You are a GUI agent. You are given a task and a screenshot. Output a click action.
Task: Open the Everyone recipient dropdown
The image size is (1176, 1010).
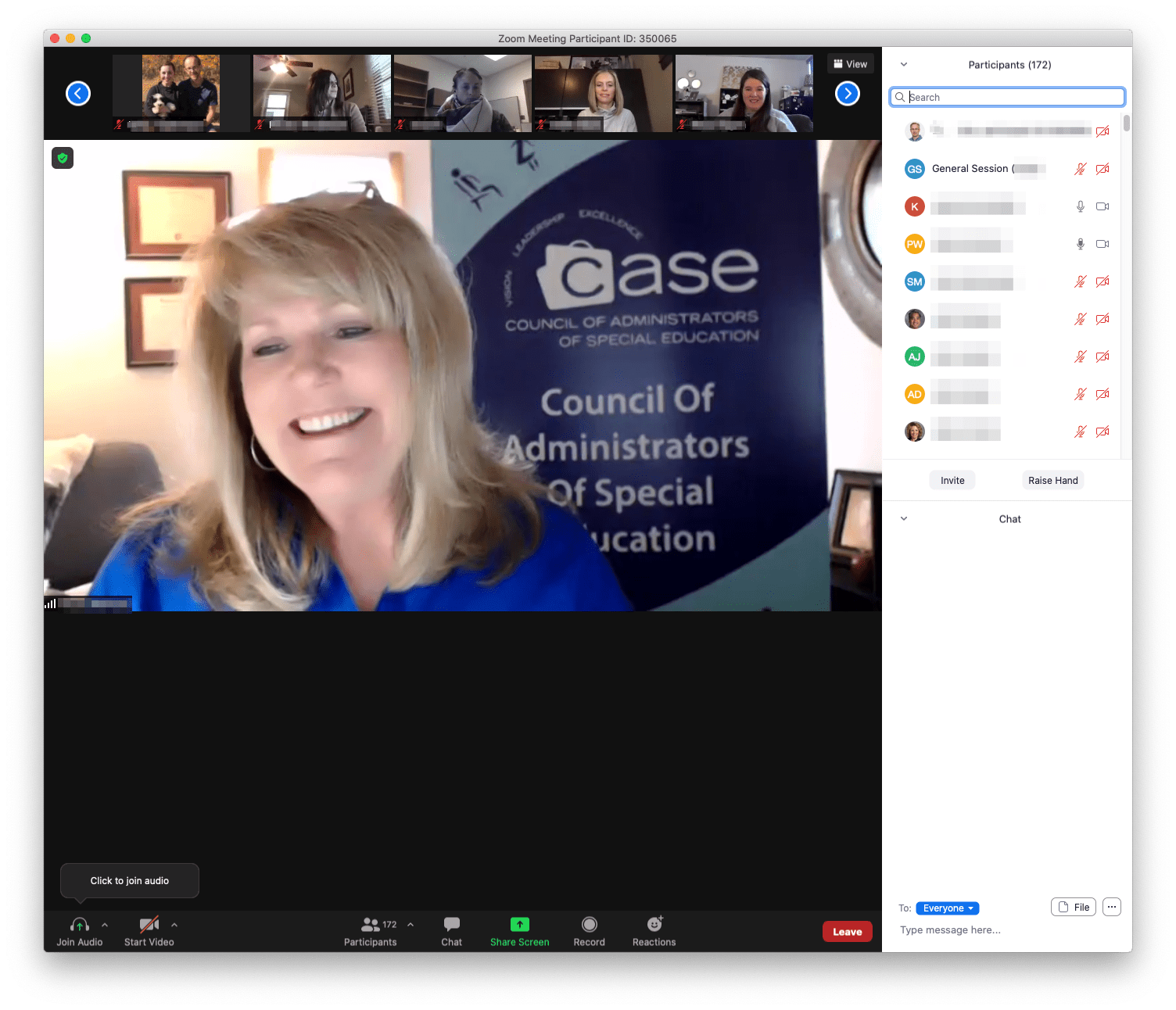[x=948, y=908]
